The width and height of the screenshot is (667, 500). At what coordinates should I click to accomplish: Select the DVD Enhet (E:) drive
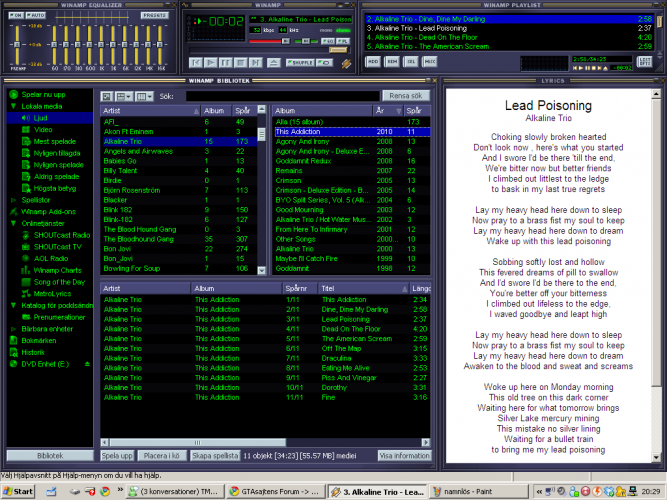(x=46, y=364)
